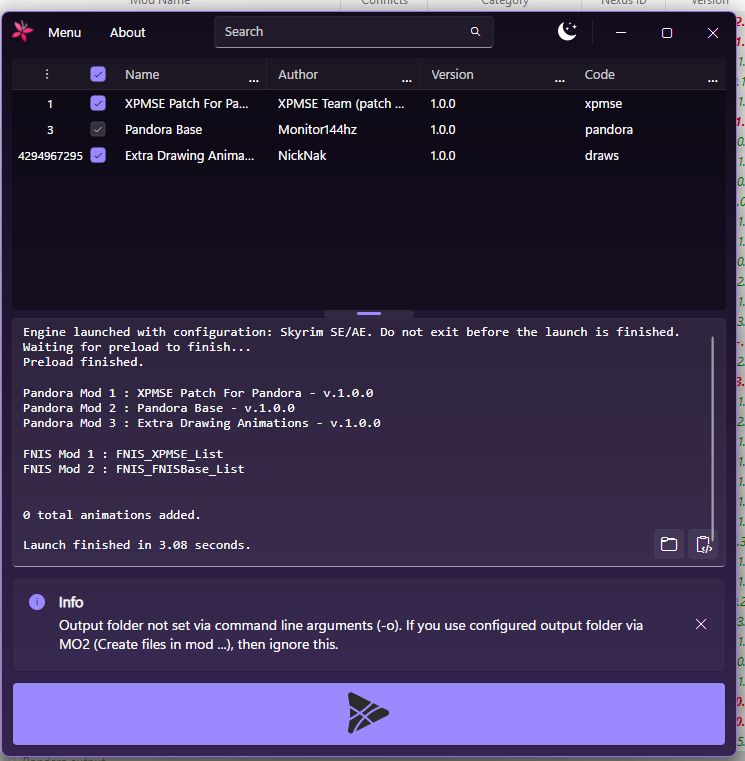The height and width of the screenshot is (761, 745).
Task: Open the Name column ellipsis menu
Action: click(x=254, y=81)
